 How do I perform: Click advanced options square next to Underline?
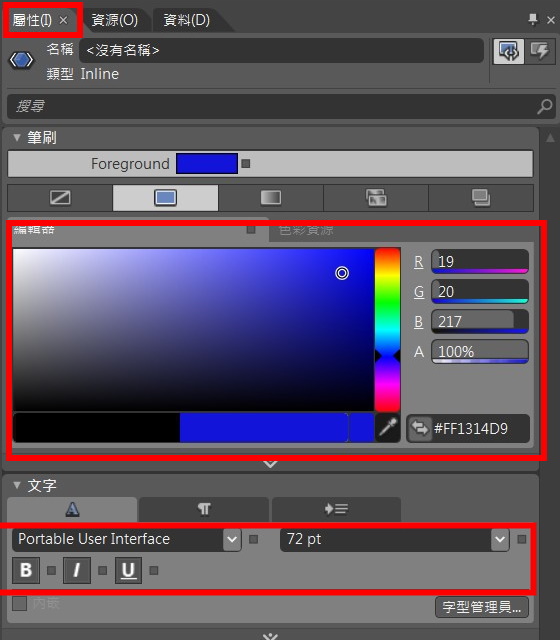click(x=154, y=570)
